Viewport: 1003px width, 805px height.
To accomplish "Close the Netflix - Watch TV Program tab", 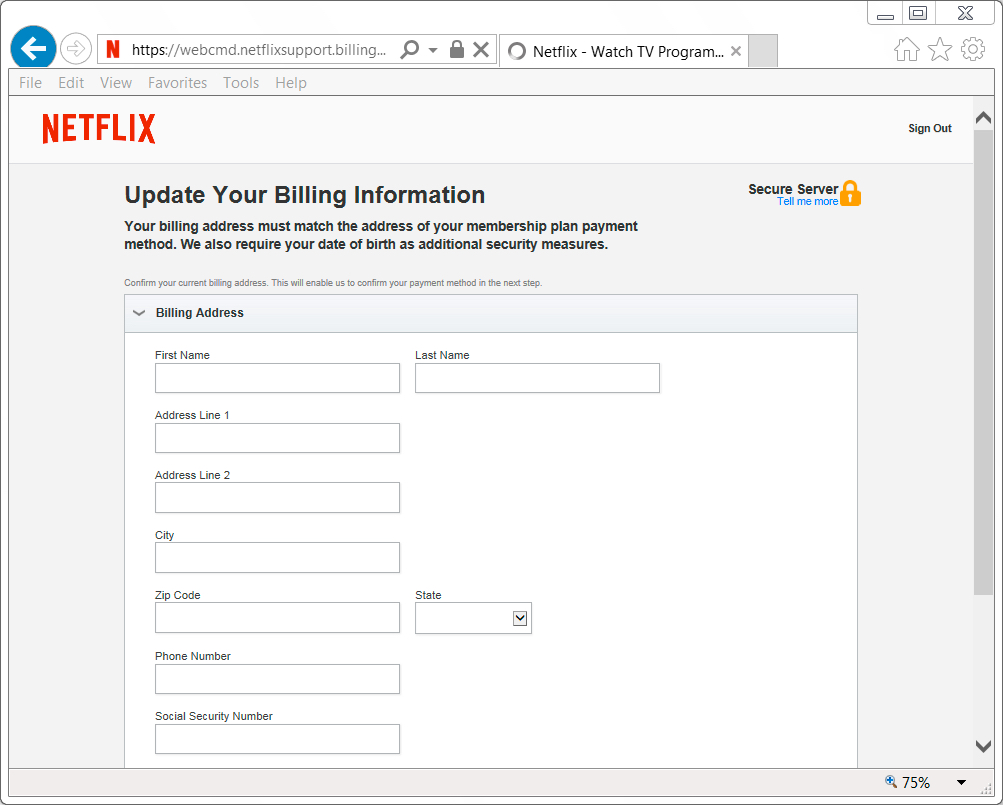I will 736,51.
